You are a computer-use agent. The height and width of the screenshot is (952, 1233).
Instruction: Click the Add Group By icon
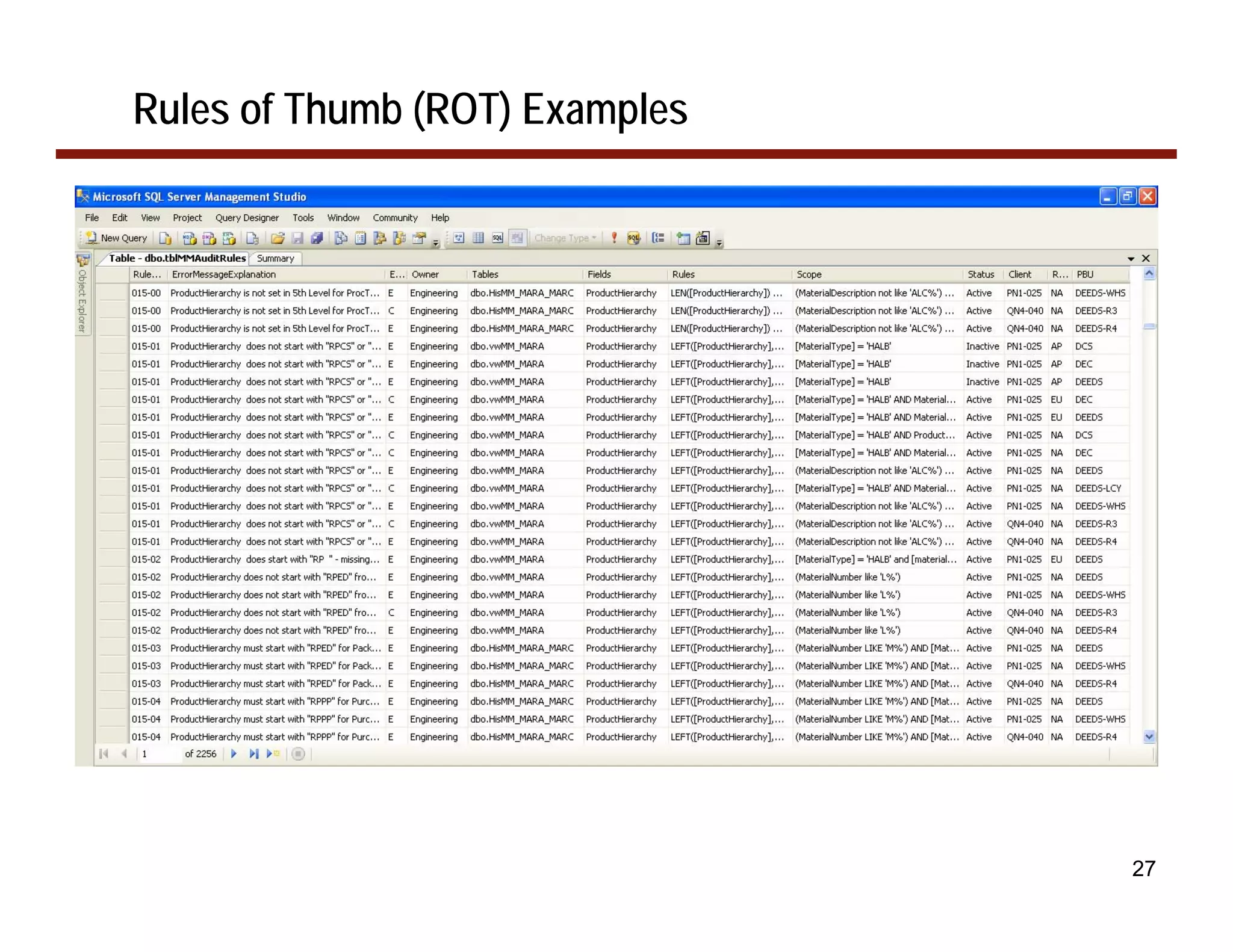pos(659,238)
